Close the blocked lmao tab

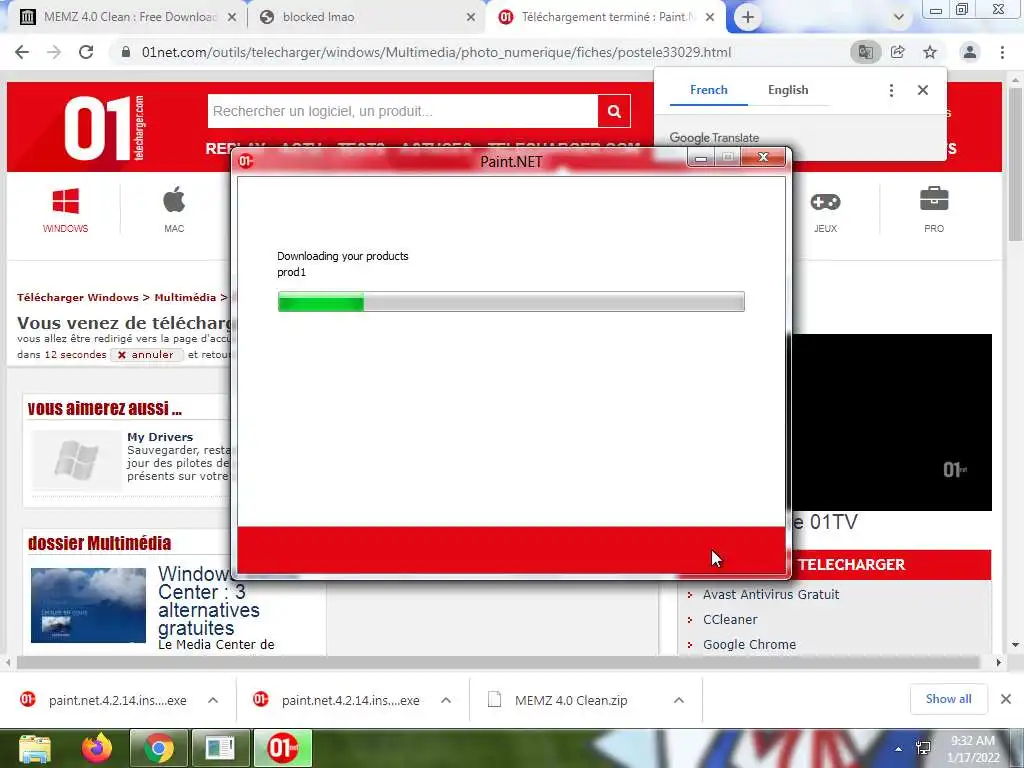tap(471, 18)
